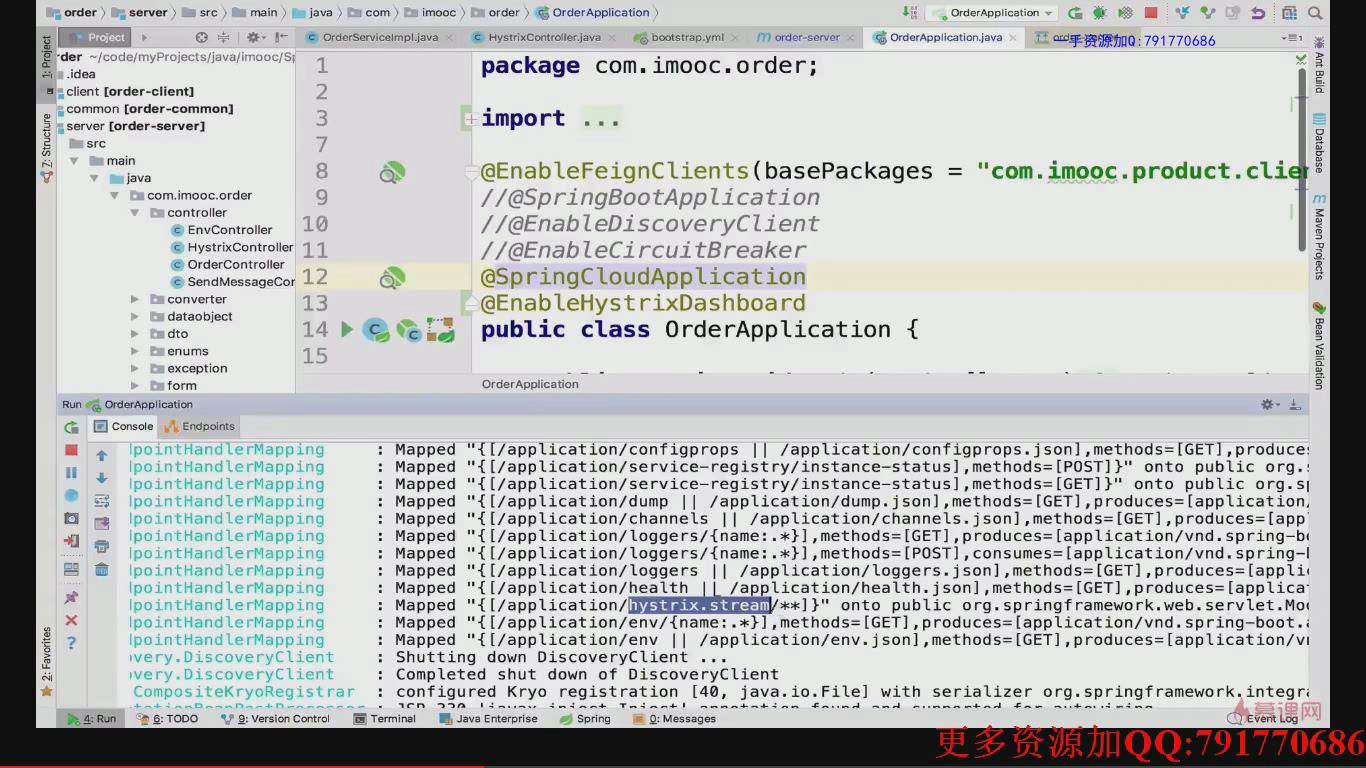The image size is (1366, 768).
Task: Switch to HystrixController.java tab
Action: tap(544, 37)
